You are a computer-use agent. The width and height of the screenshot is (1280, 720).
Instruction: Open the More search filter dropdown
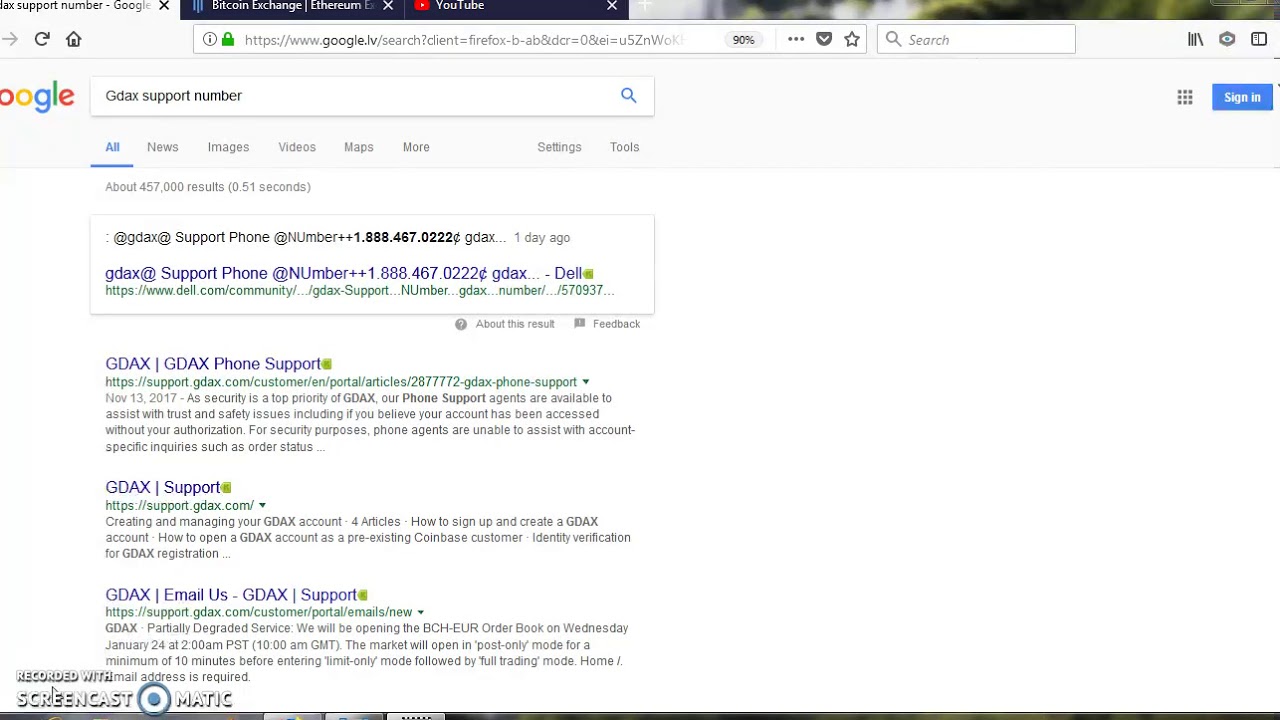coord(416,147)
